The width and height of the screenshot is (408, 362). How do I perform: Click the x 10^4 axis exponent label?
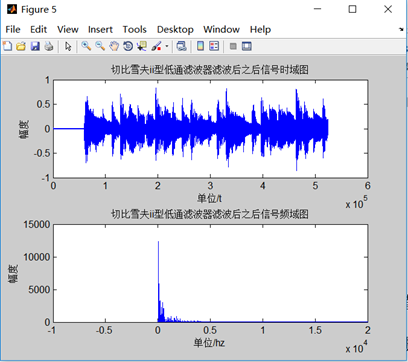356,347
